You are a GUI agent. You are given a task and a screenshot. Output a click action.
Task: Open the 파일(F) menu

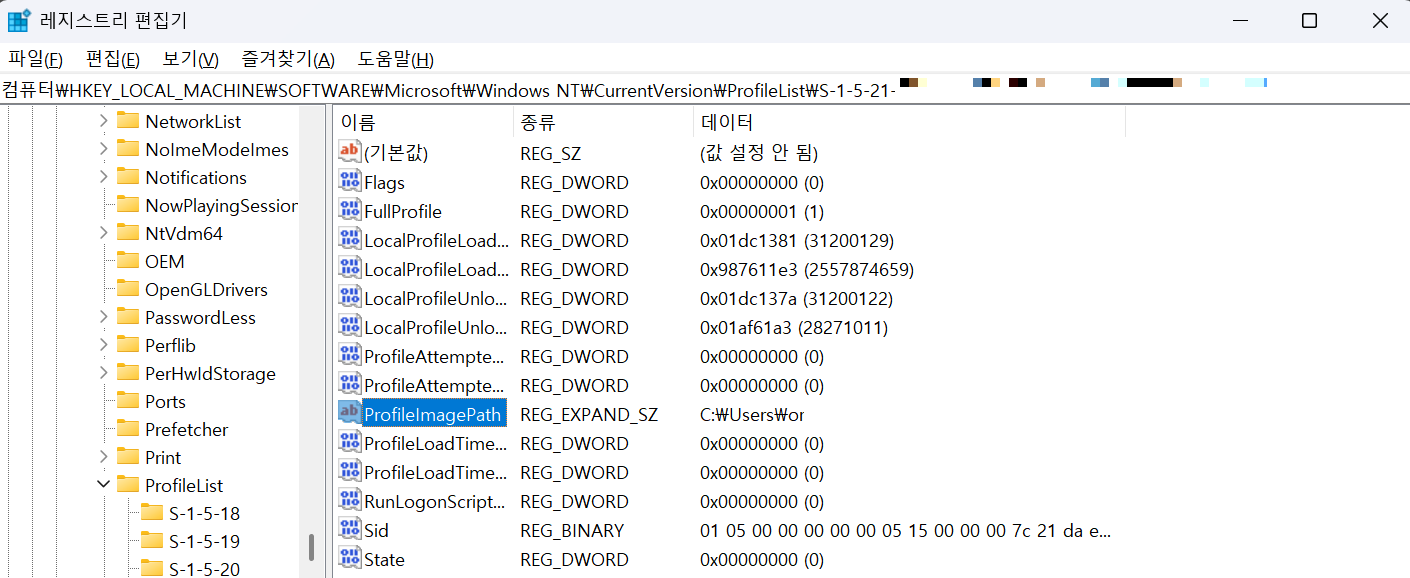(x=36, y=59)
